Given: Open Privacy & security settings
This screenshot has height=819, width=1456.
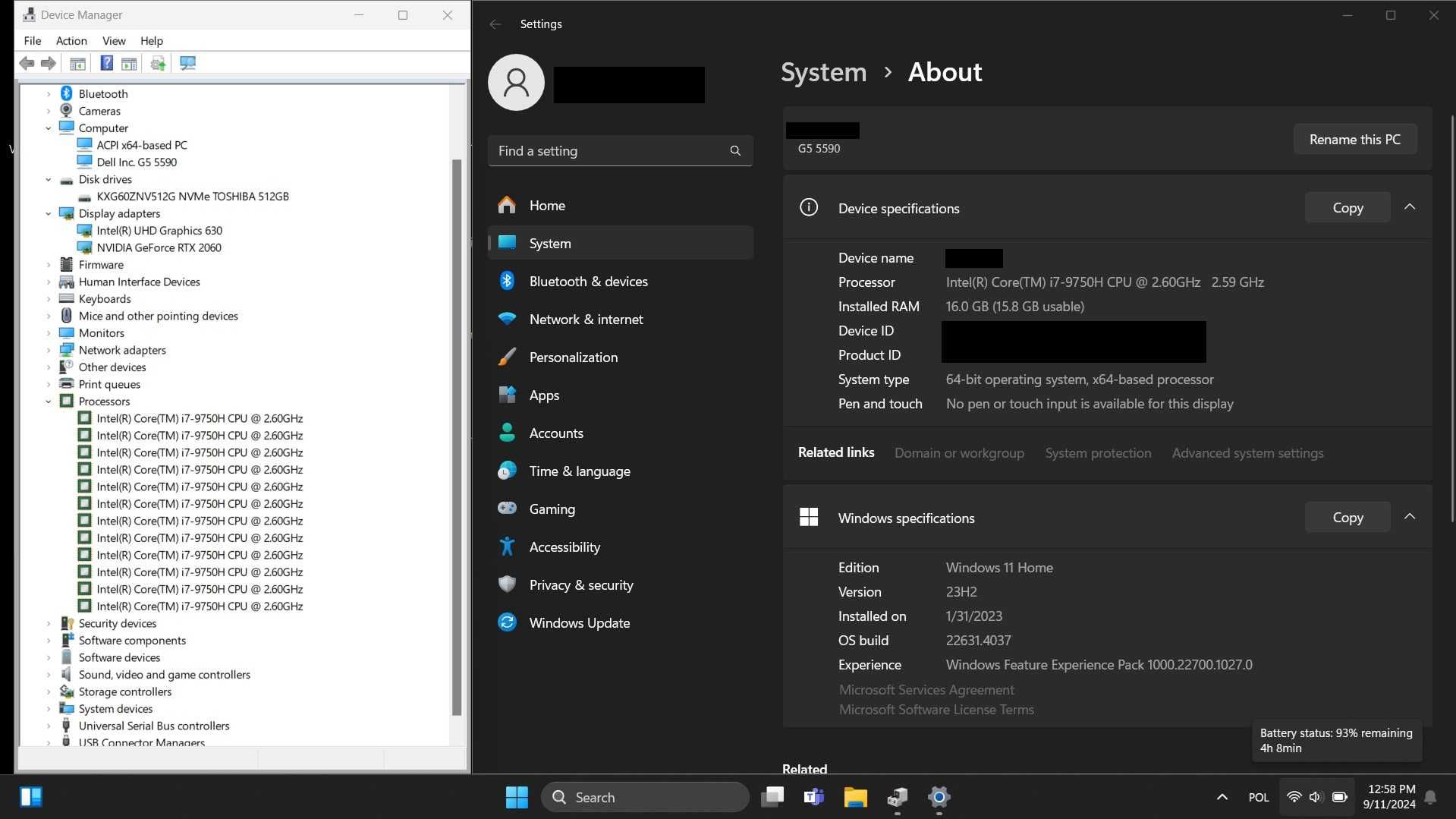Looking at the screenshot, I should coord(621,584).
